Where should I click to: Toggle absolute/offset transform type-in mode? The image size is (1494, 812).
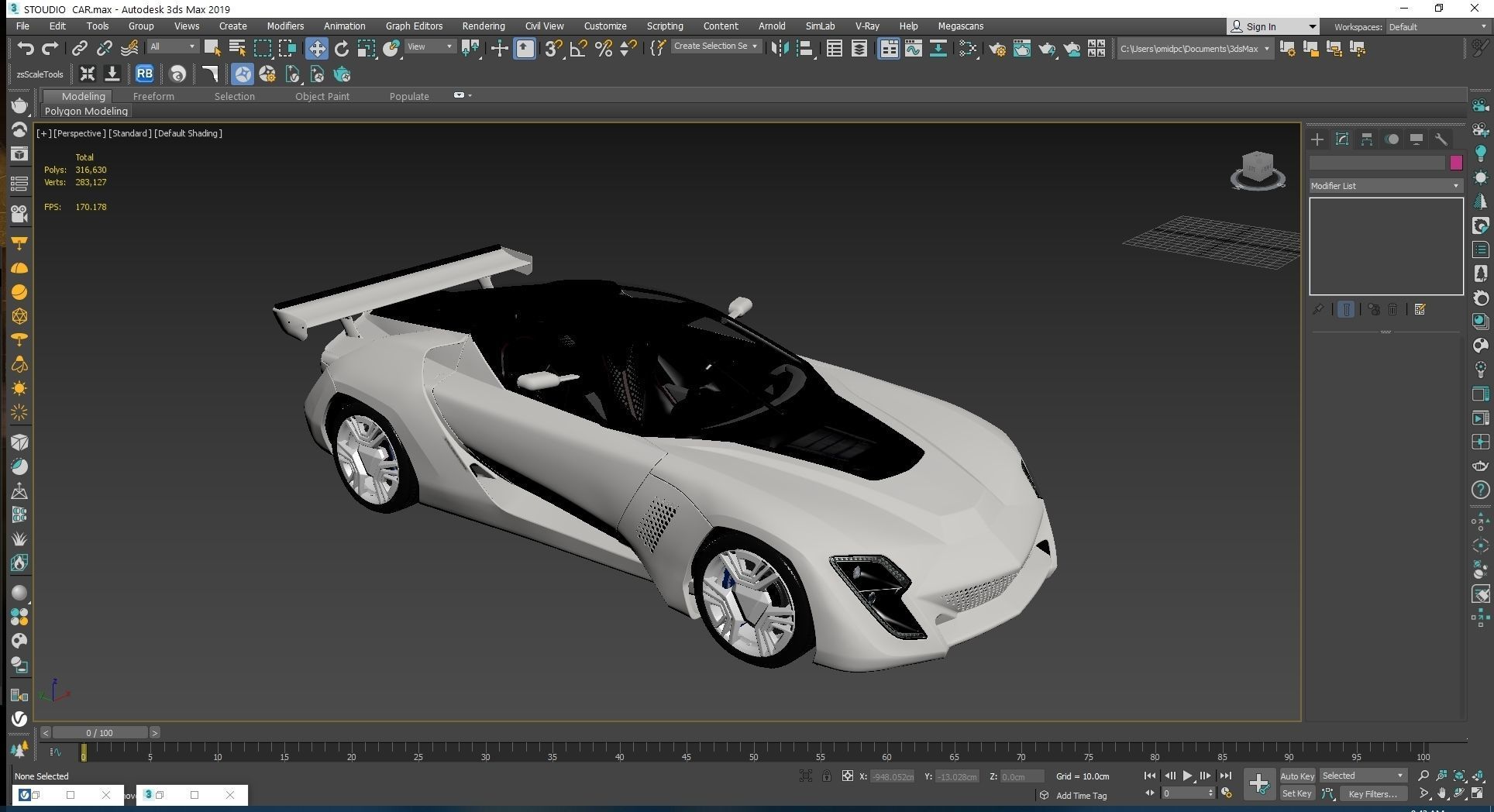coord(848,776)
